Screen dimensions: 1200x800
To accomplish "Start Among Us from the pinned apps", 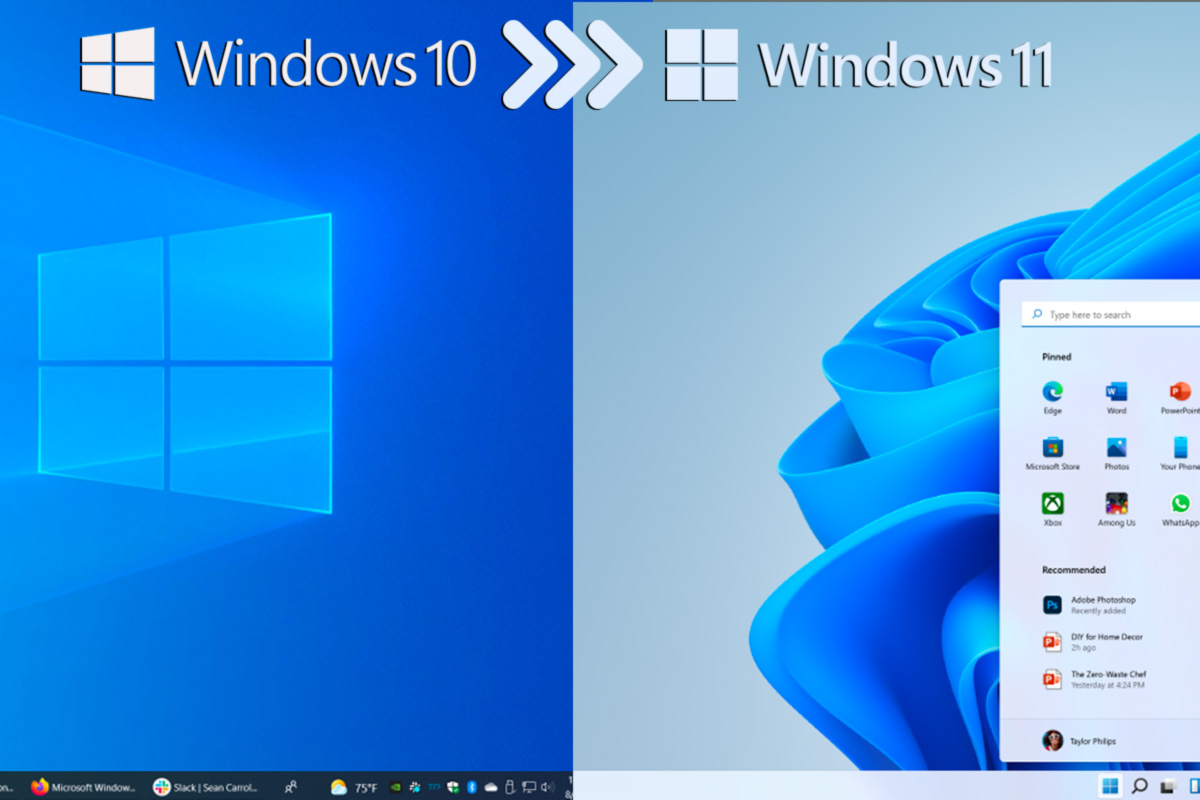I will tap(1116, 503).
